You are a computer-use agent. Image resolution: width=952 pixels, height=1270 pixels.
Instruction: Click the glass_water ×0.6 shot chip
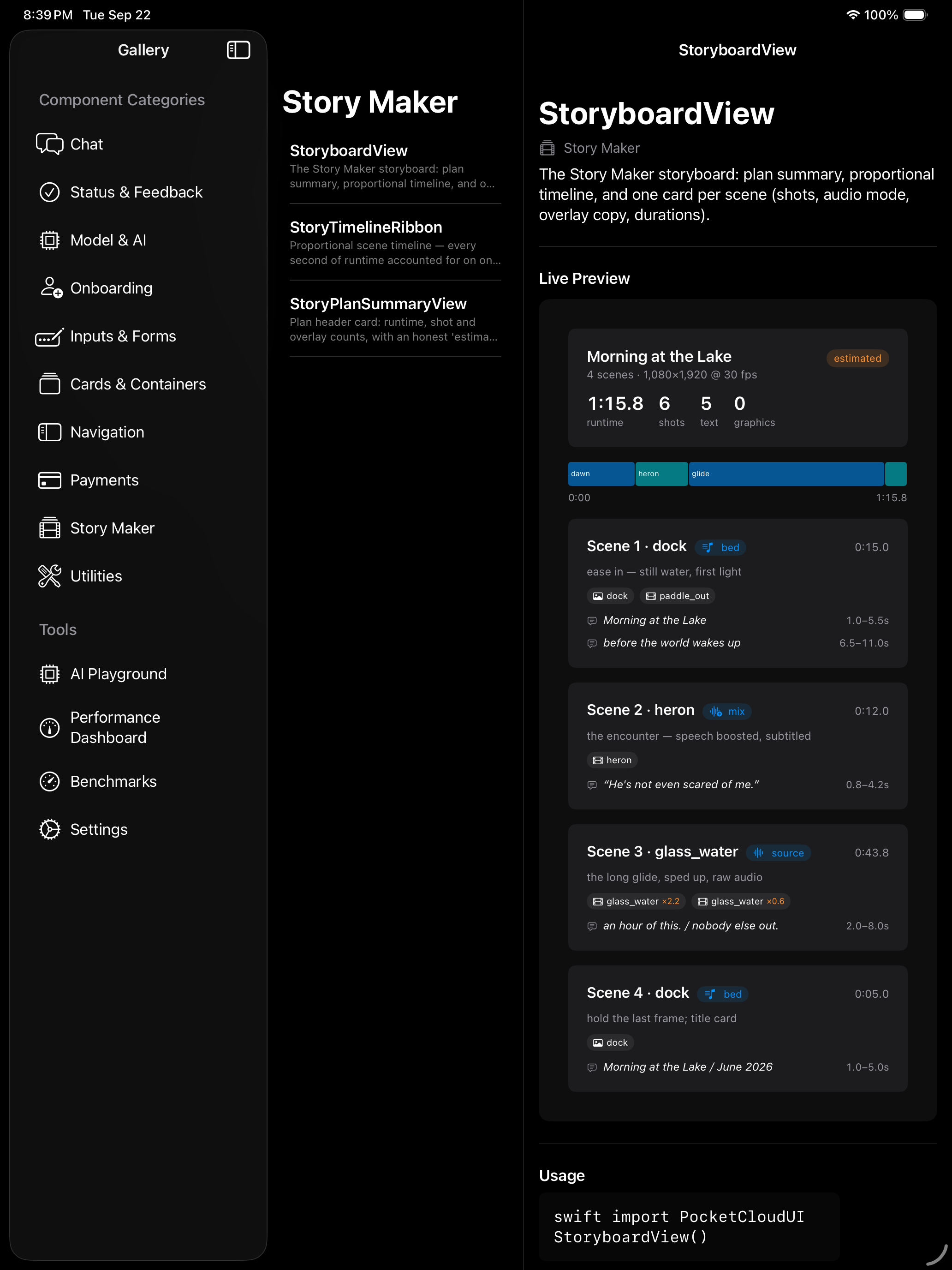pos(740,901)
